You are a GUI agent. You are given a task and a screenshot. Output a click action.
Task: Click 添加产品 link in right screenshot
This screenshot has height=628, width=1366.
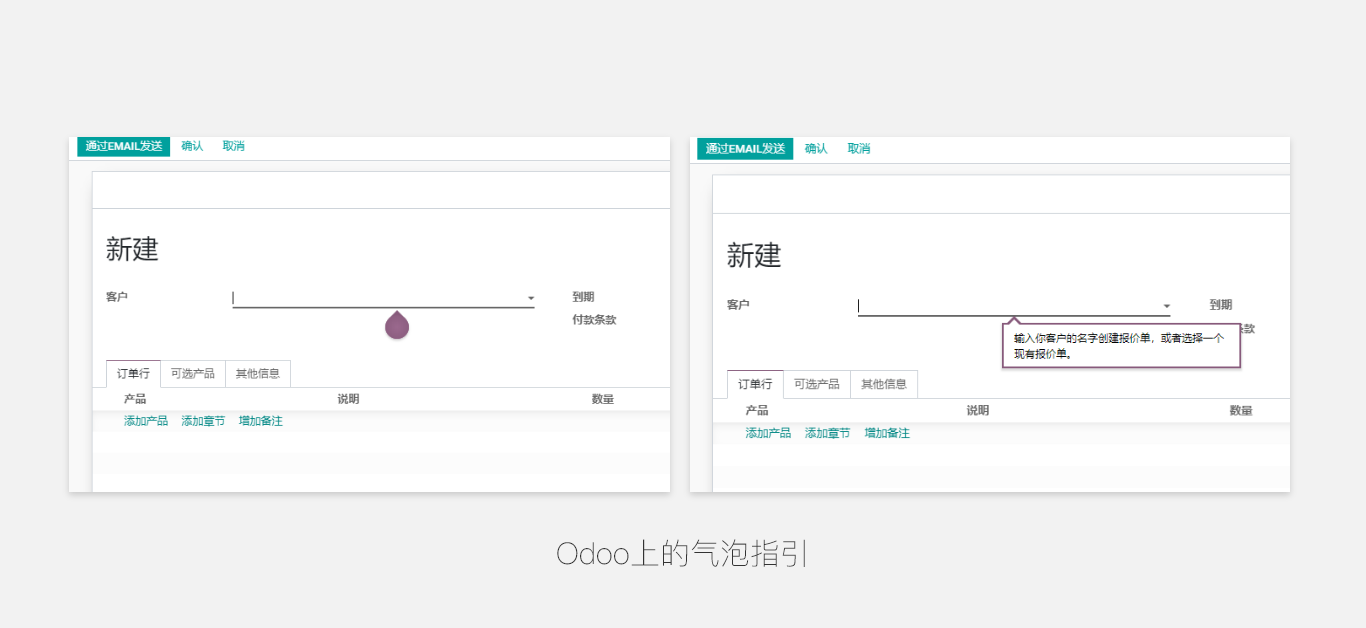(768, 433)
